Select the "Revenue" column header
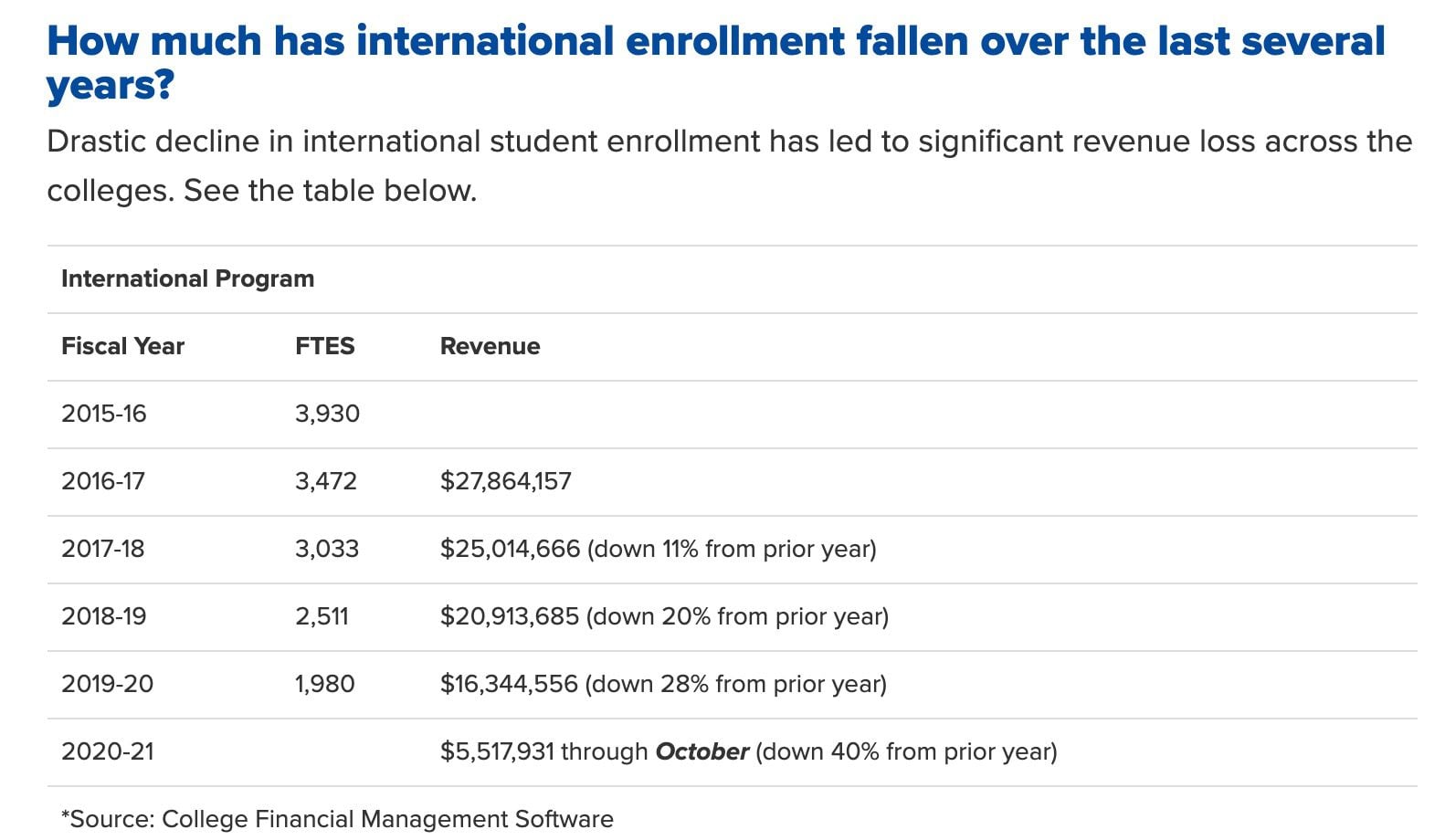This screenshot has width=1445, height=840. pyautogui.click(x=490, y=346)
